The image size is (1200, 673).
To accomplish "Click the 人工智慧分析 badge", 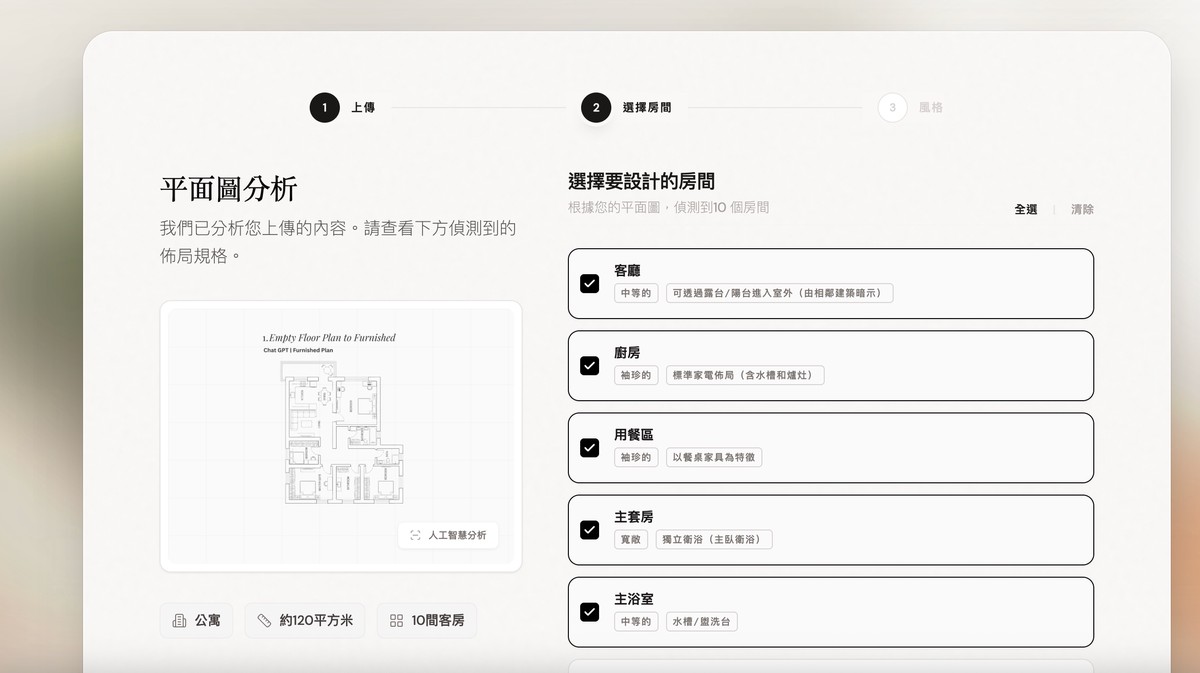I will [x=448, y=535].
